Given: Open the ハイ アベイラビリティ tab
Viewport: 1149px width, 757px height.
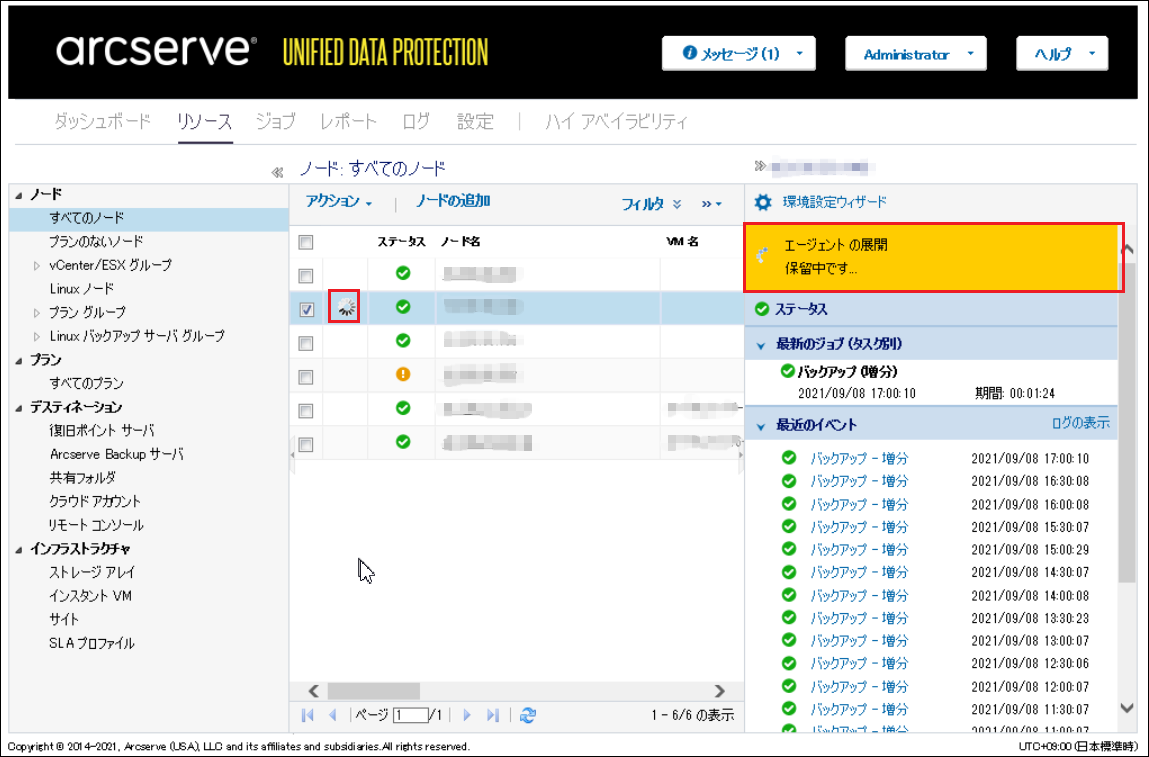Looking at the screenshot, I should click(x=616, y=121).
